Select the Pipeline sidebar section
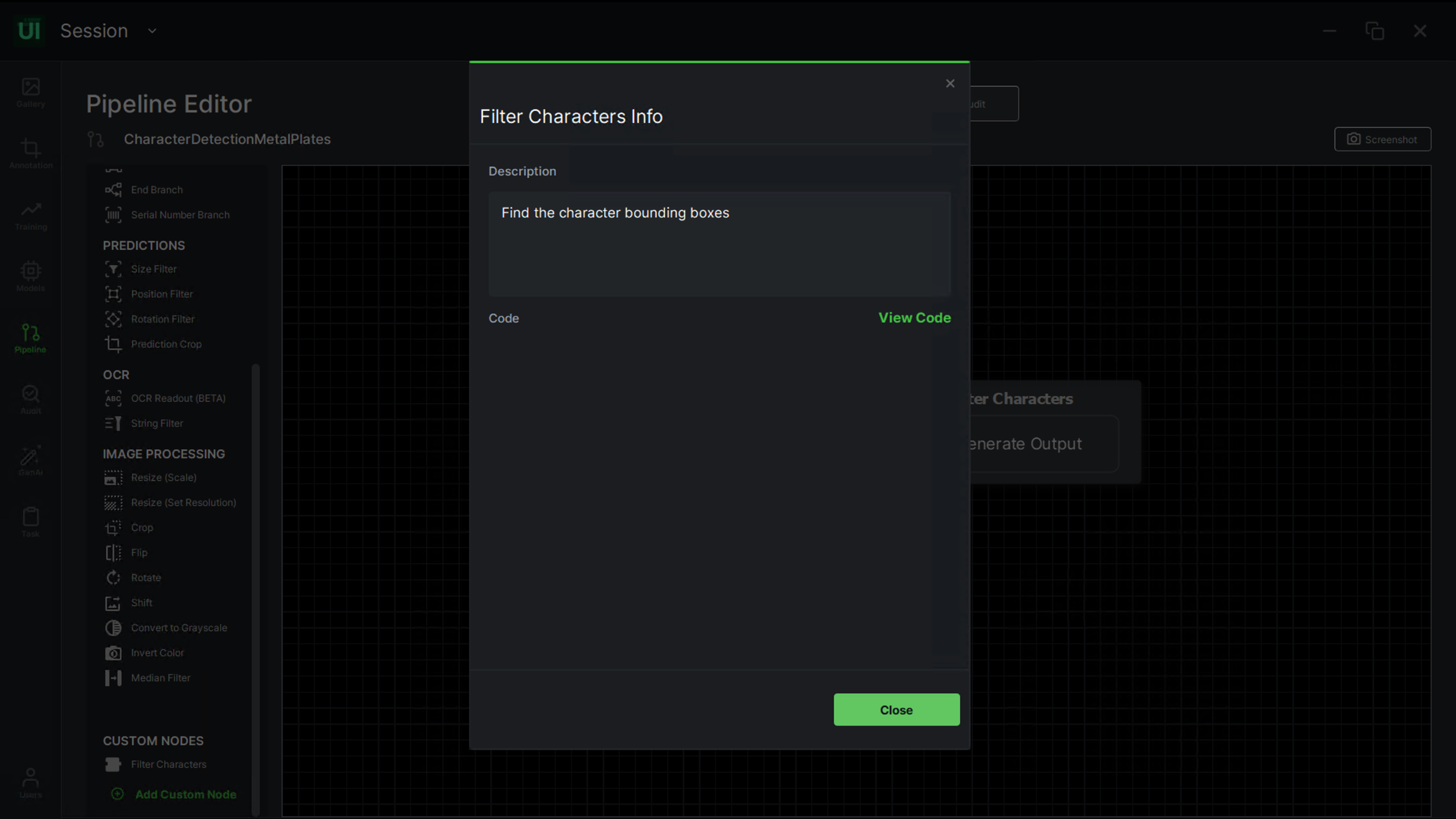Screen dimensions: 1456x819 (x=30, y=338)
